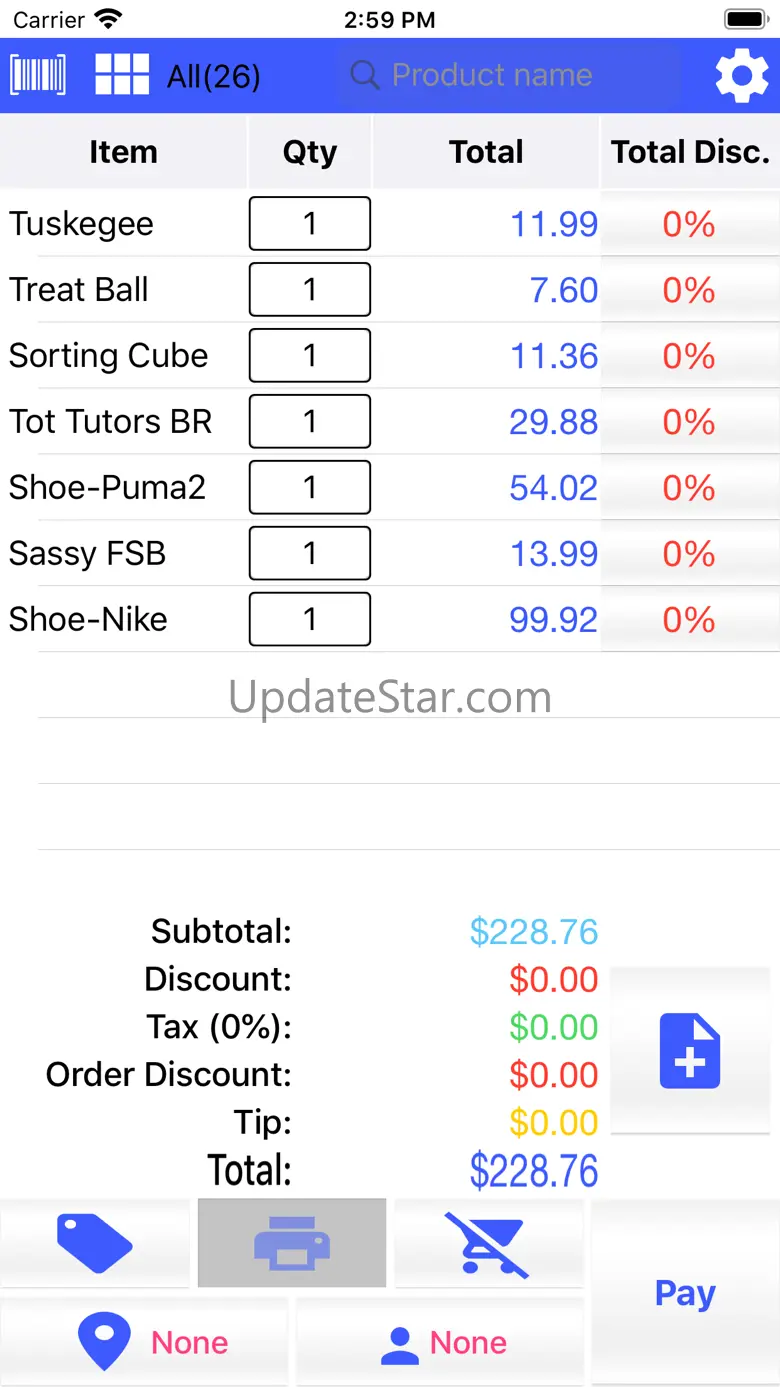Edit the quantity box for Tuskegee

point(310,223)
